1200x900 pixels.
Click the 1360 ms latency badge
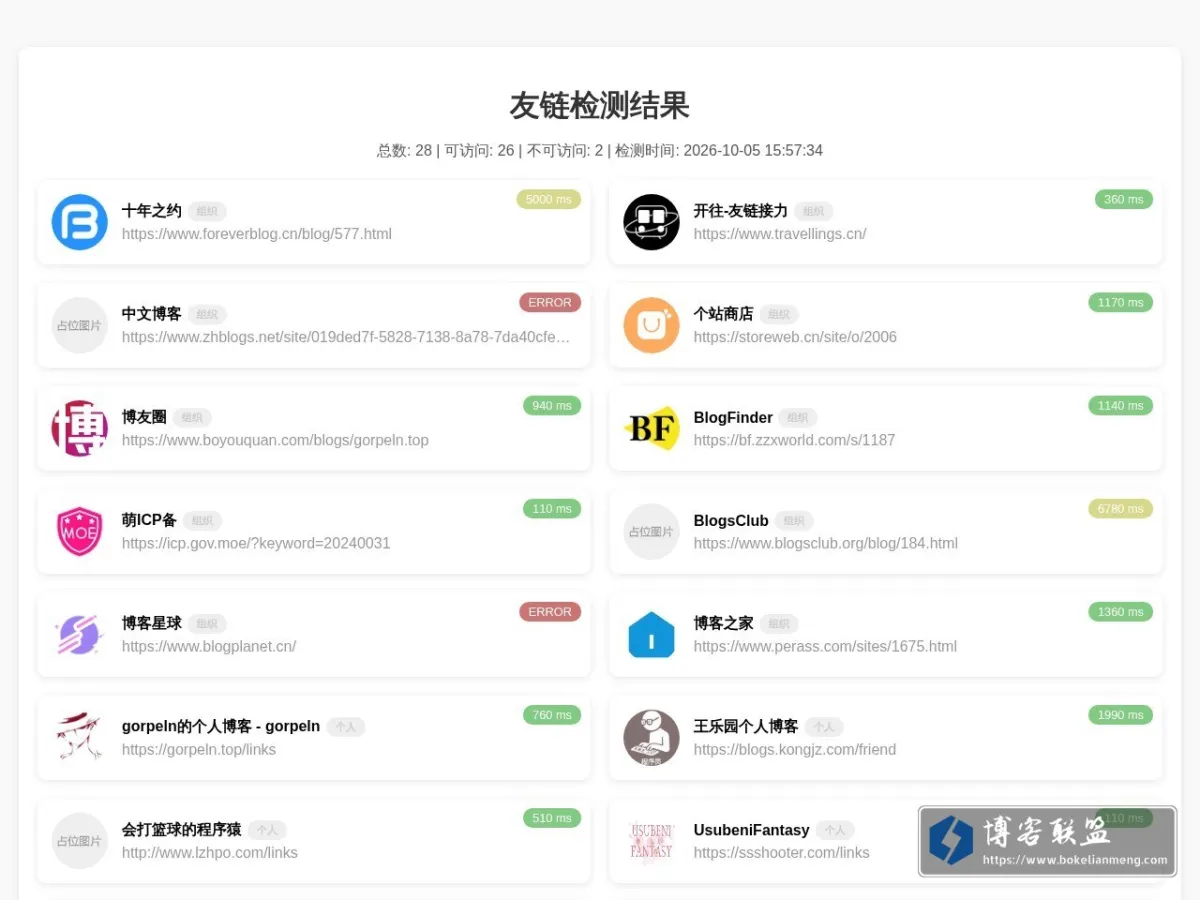pos(1120,611)
